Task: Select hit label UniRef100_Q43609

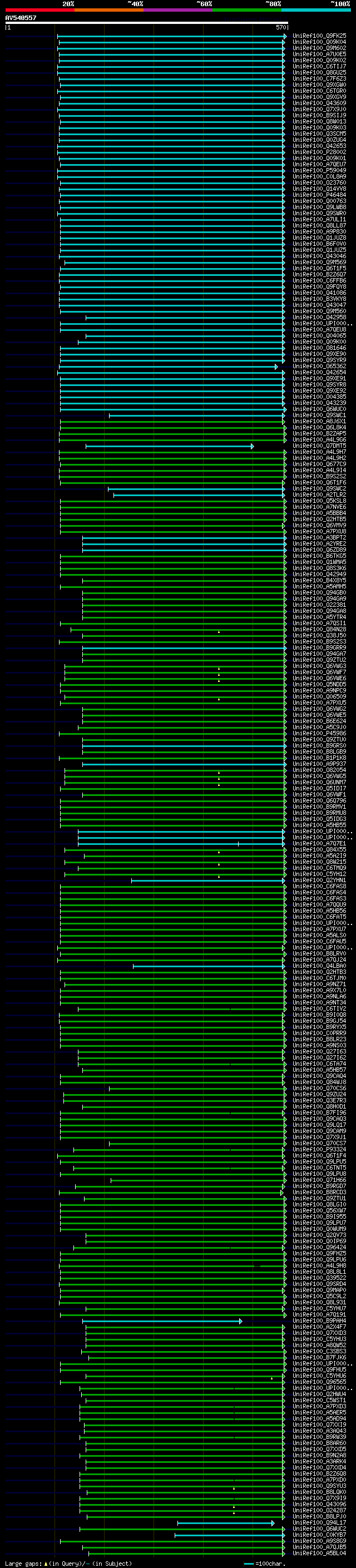Action: coord(319,103)
